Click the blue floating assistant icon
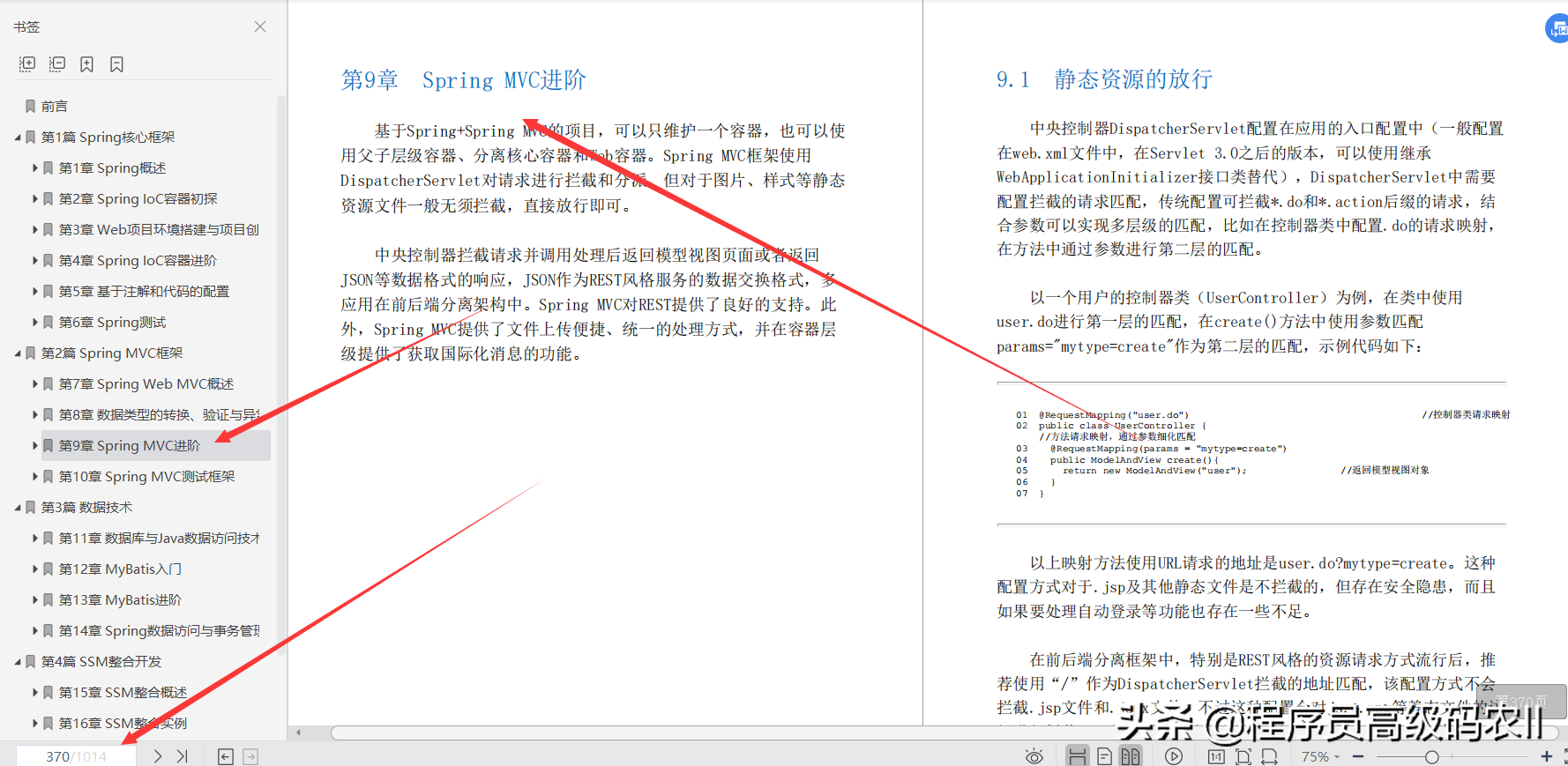This screenshot has height=766, width=1568. tap(1557, 28)
